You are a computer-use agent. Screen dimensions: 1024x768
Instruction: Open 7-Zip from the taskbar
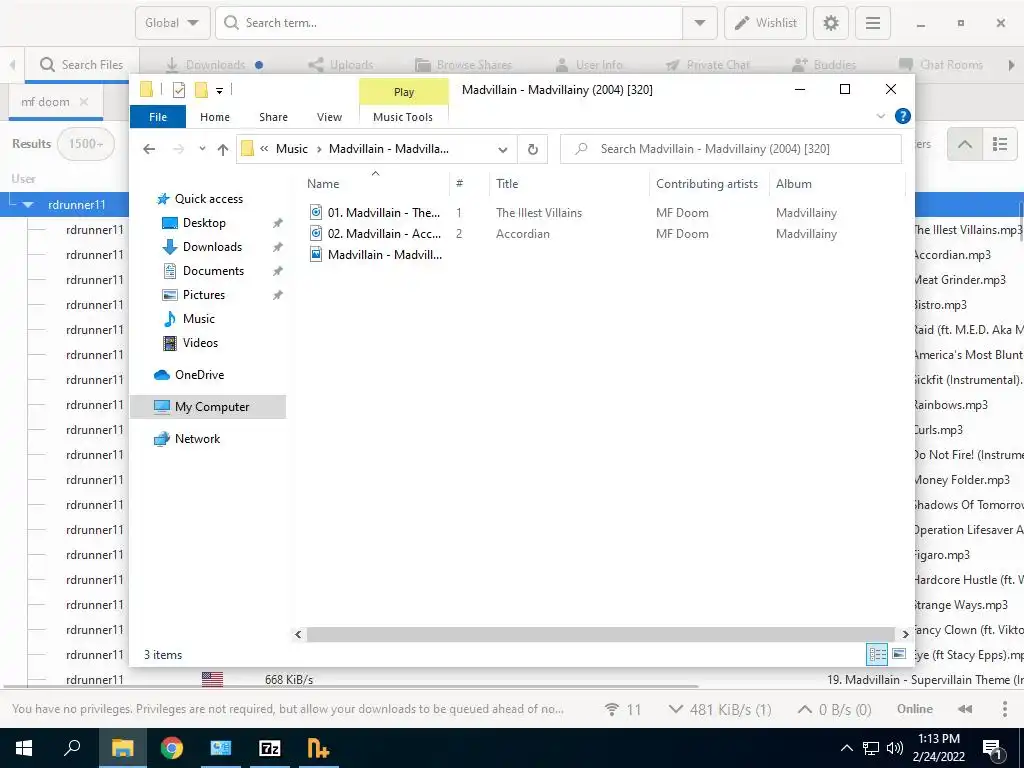point(269,748)
